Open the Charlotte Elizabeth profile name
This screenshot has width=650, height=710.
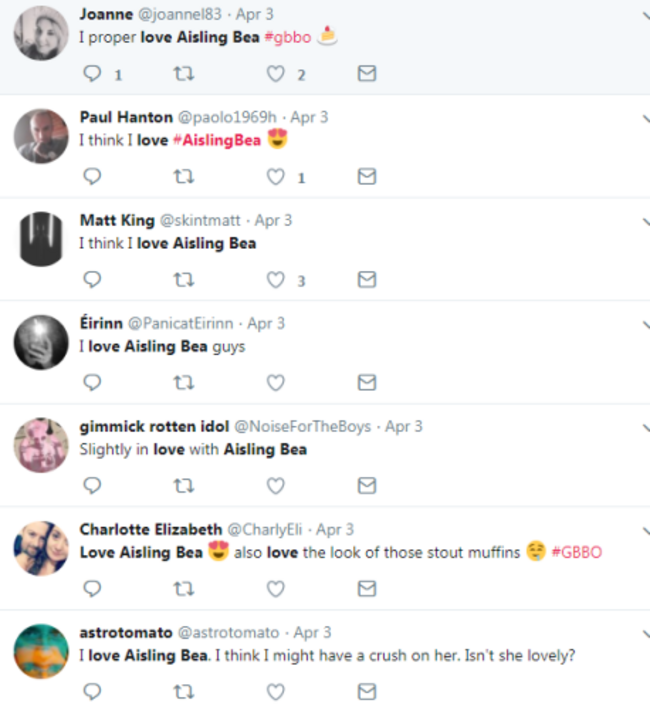(151, 529)
